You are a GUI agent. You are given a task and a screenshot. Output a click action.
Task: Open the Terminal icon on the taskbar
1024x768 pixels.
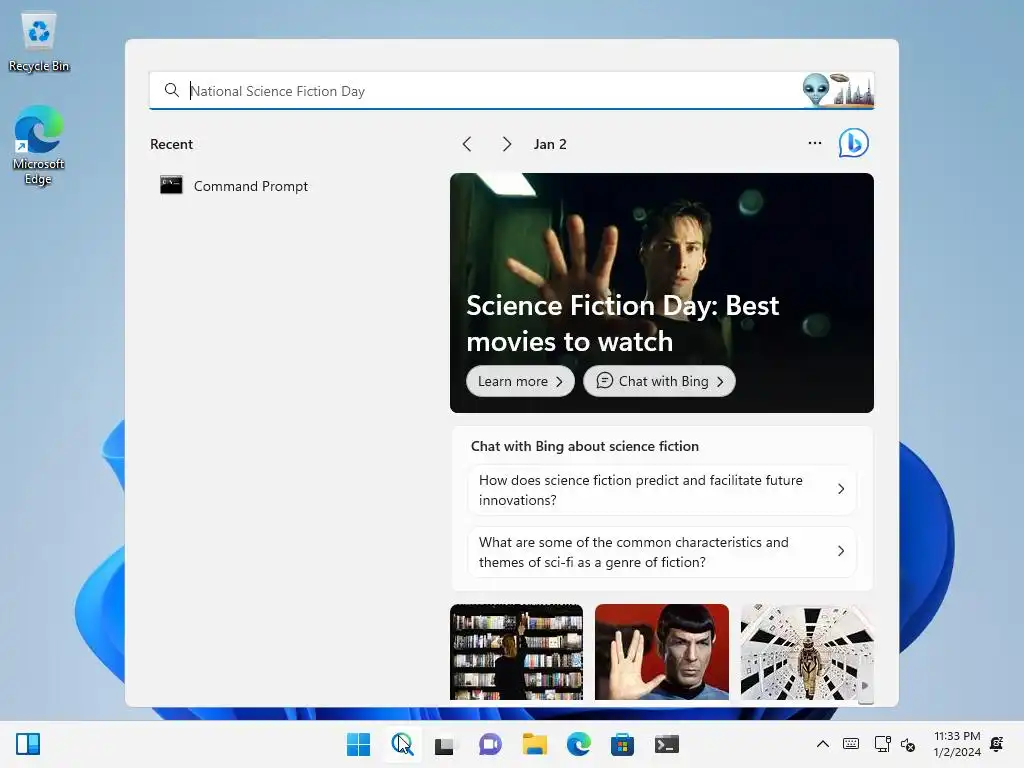(x=666, y=744)
